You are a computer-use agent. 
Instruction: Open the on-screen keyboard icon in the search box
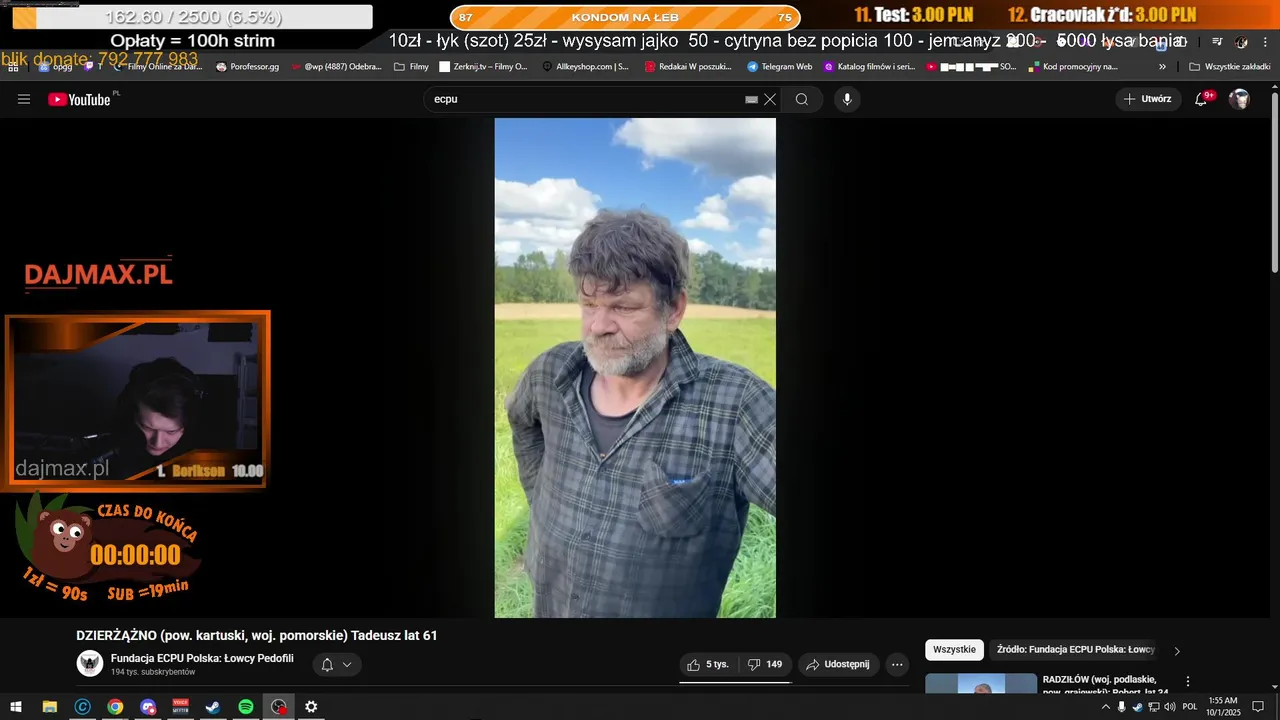751,99
